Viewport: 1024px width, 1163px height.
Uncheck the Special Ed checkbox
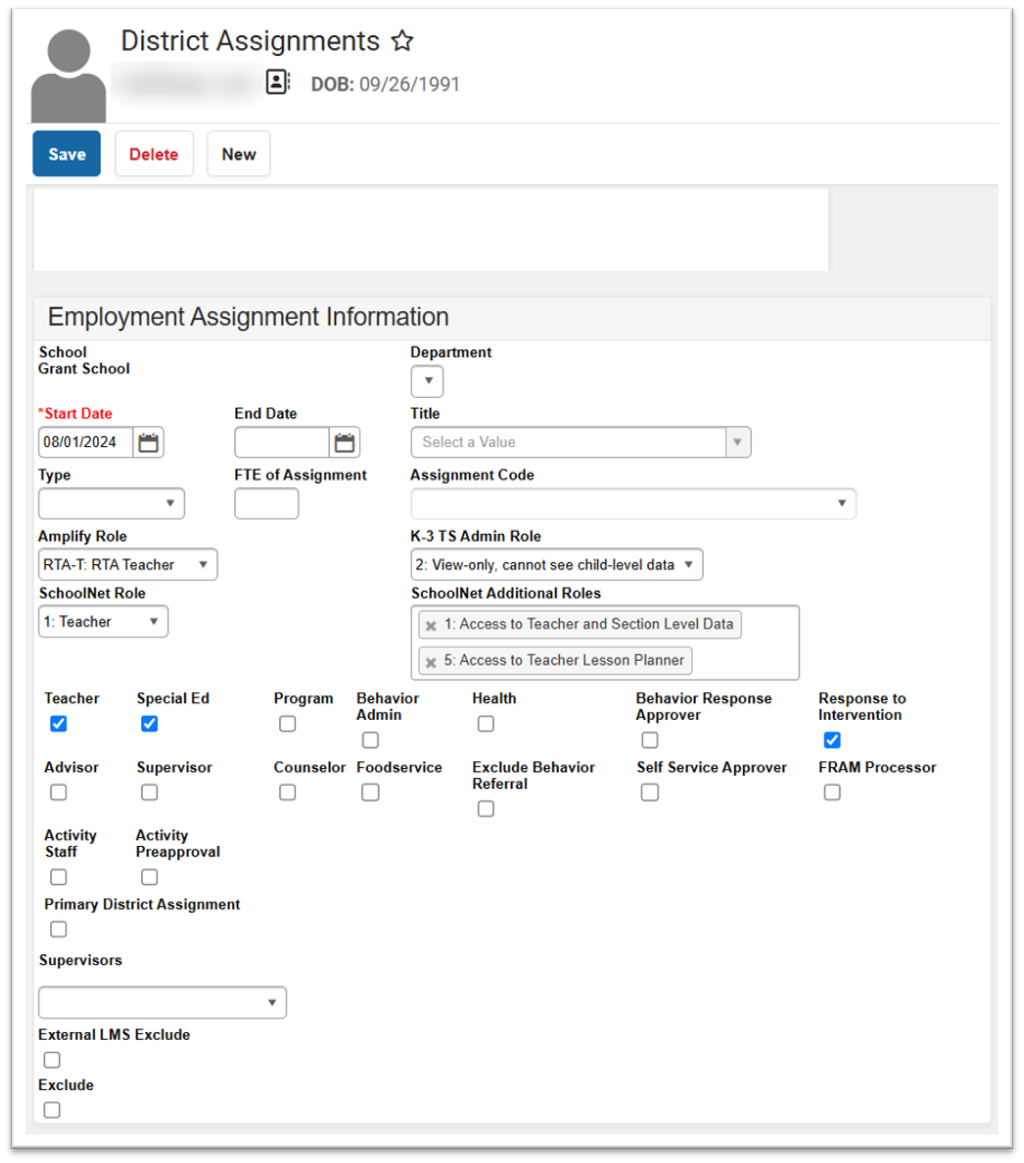click(x=149, y=724)
